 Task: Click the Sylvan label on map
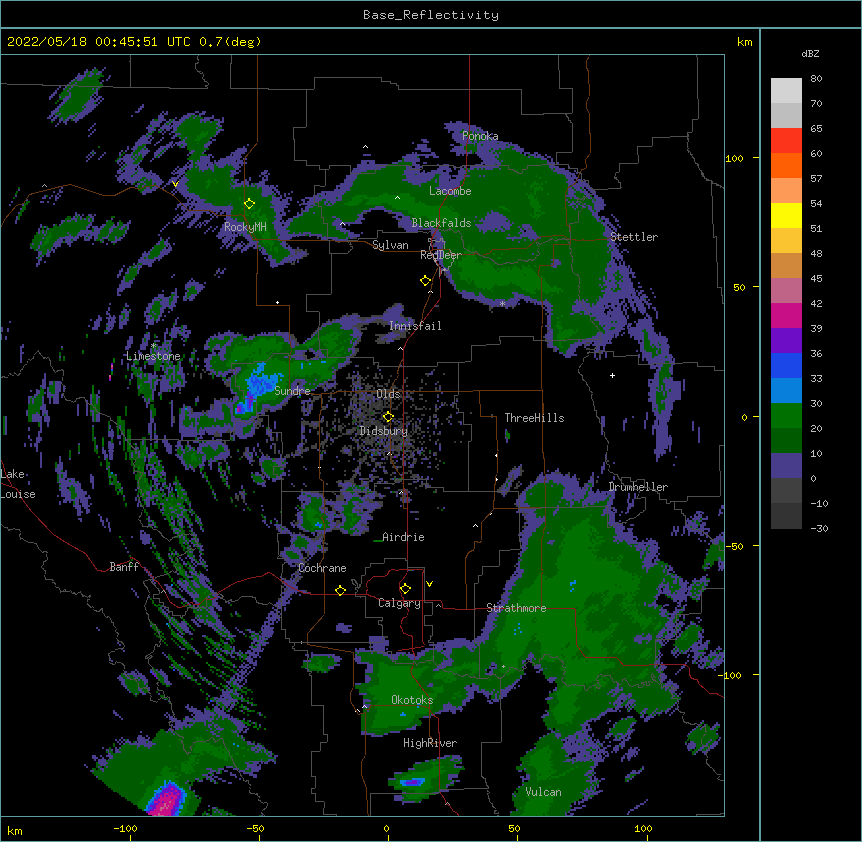[x=390, y=245]
